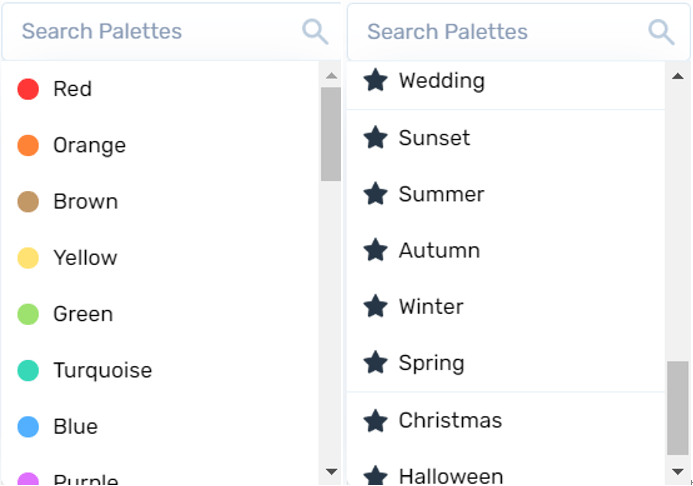Image resolution: width=693 pixels, height=486 pixels.
Task: Pick the Red color swatch
Action: (x=28, y=89)
